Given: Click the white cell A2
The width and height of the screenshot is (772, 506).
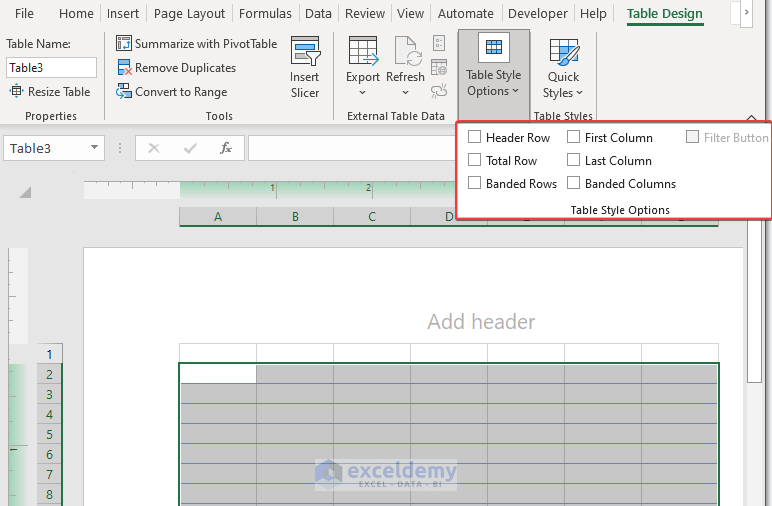Looking at the screenshot, I should tap(218, 374).
